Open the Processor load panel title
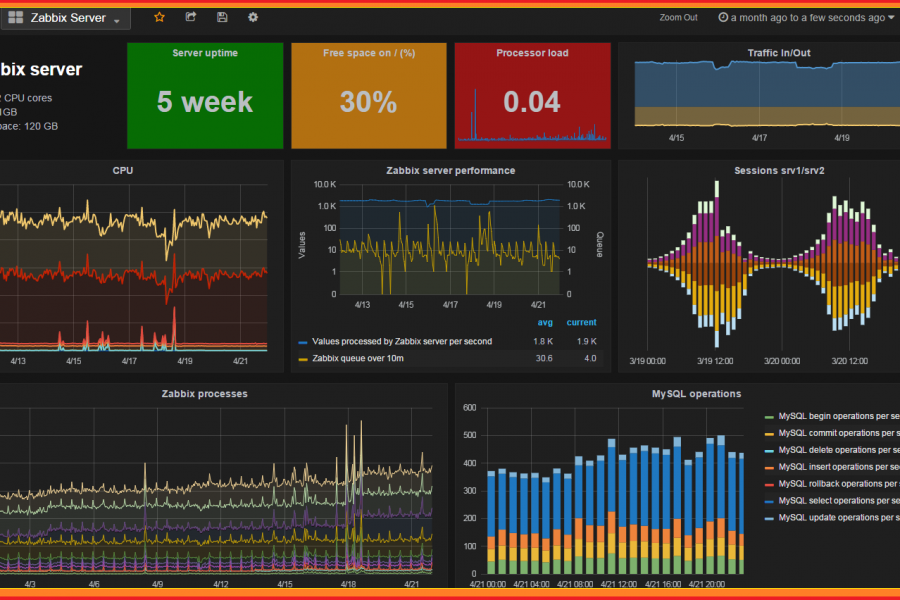Viewport: 900px width, 600px height. [x=532, y=53]
